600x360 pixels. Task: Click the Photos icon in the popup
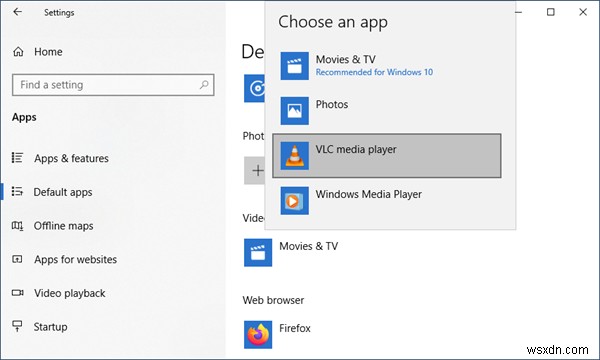294,111
